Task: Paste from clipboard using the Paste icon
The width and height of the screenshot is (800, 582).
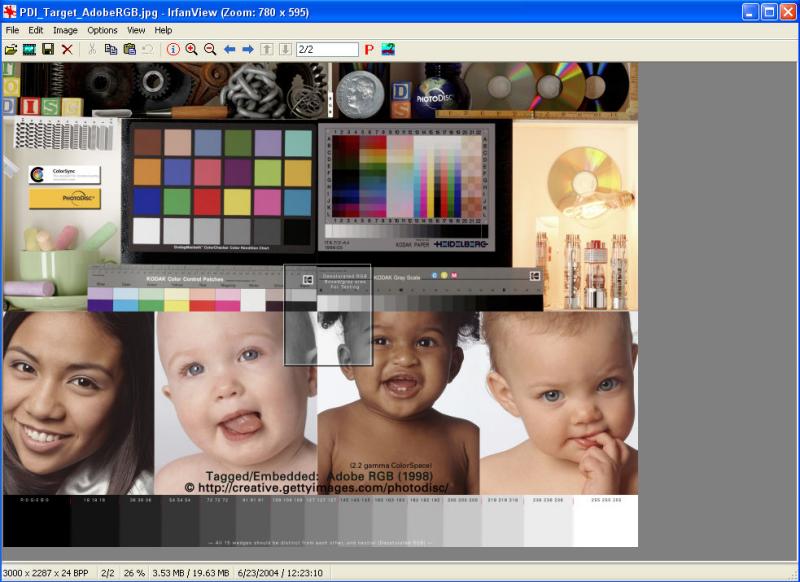Action: [130, 49]
